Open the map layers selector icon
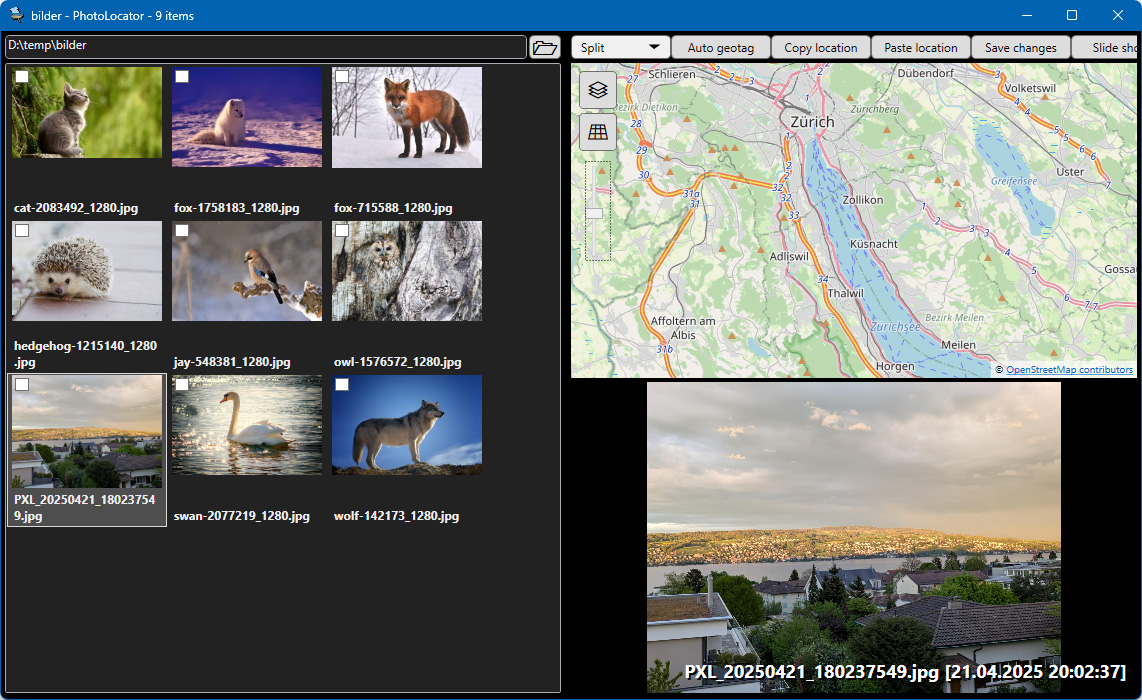 pos(598,90)
